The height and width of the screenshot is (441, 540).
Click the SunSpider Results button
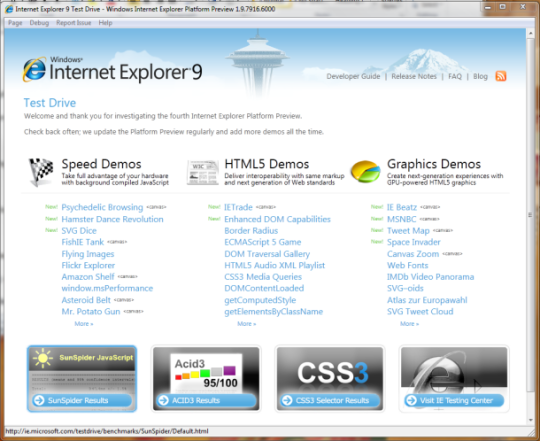pos(82,400)
